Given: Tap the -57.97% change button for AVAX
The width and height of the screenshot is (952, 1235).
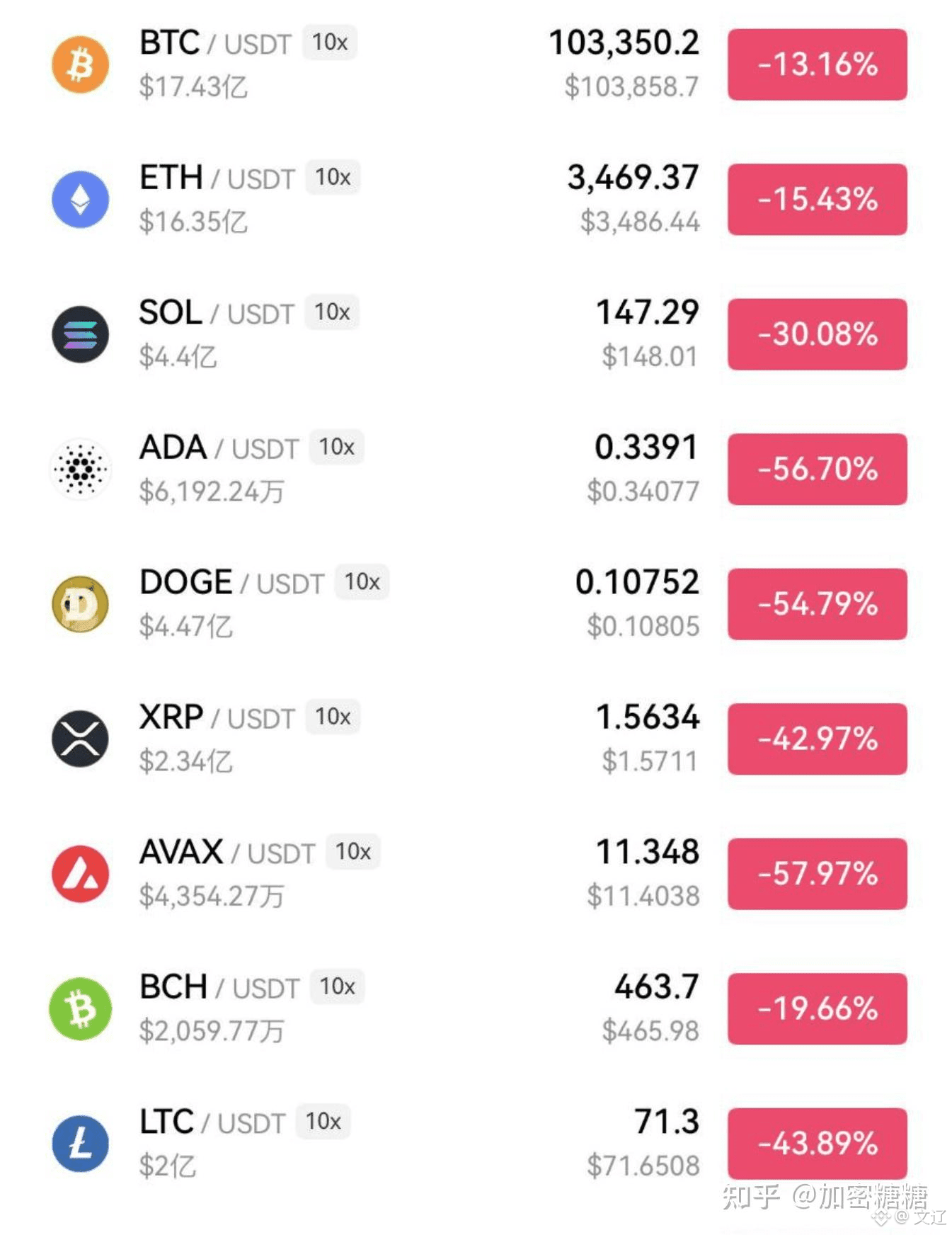Looking at the screenshot, I should 817,874.
